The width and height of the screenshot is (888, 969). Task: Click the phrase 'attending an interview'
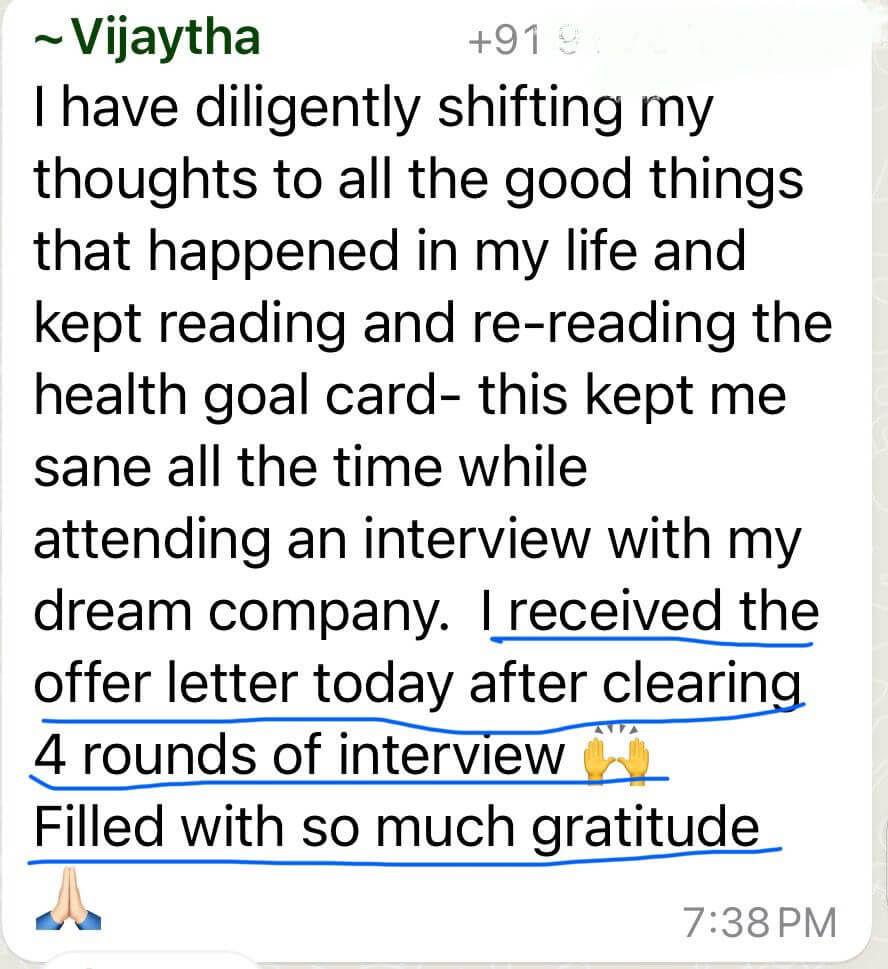pyautogui.click(x=320, y=540)
